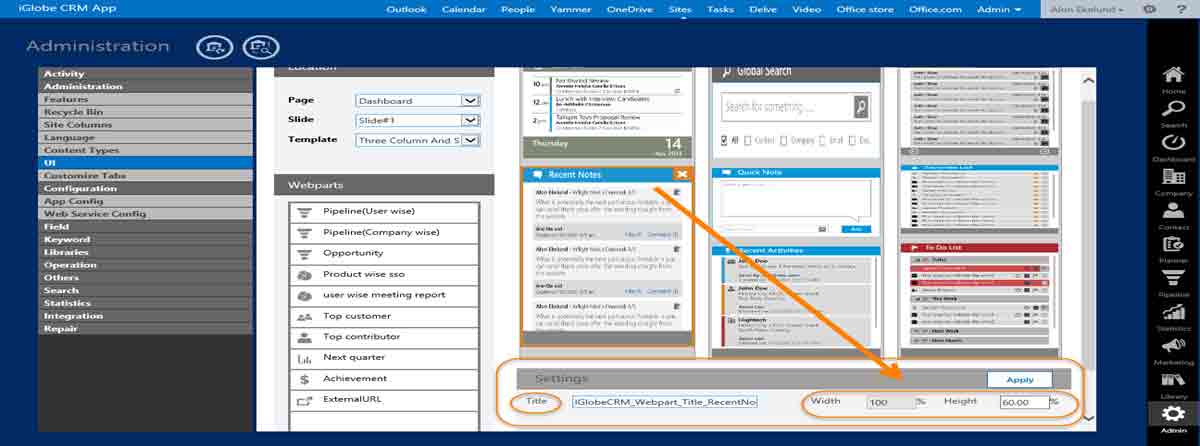Image resolution: width=1200 pixels, height=446 pixels.
Task: Click Top customer webpart icon
Action: [304, 316]
